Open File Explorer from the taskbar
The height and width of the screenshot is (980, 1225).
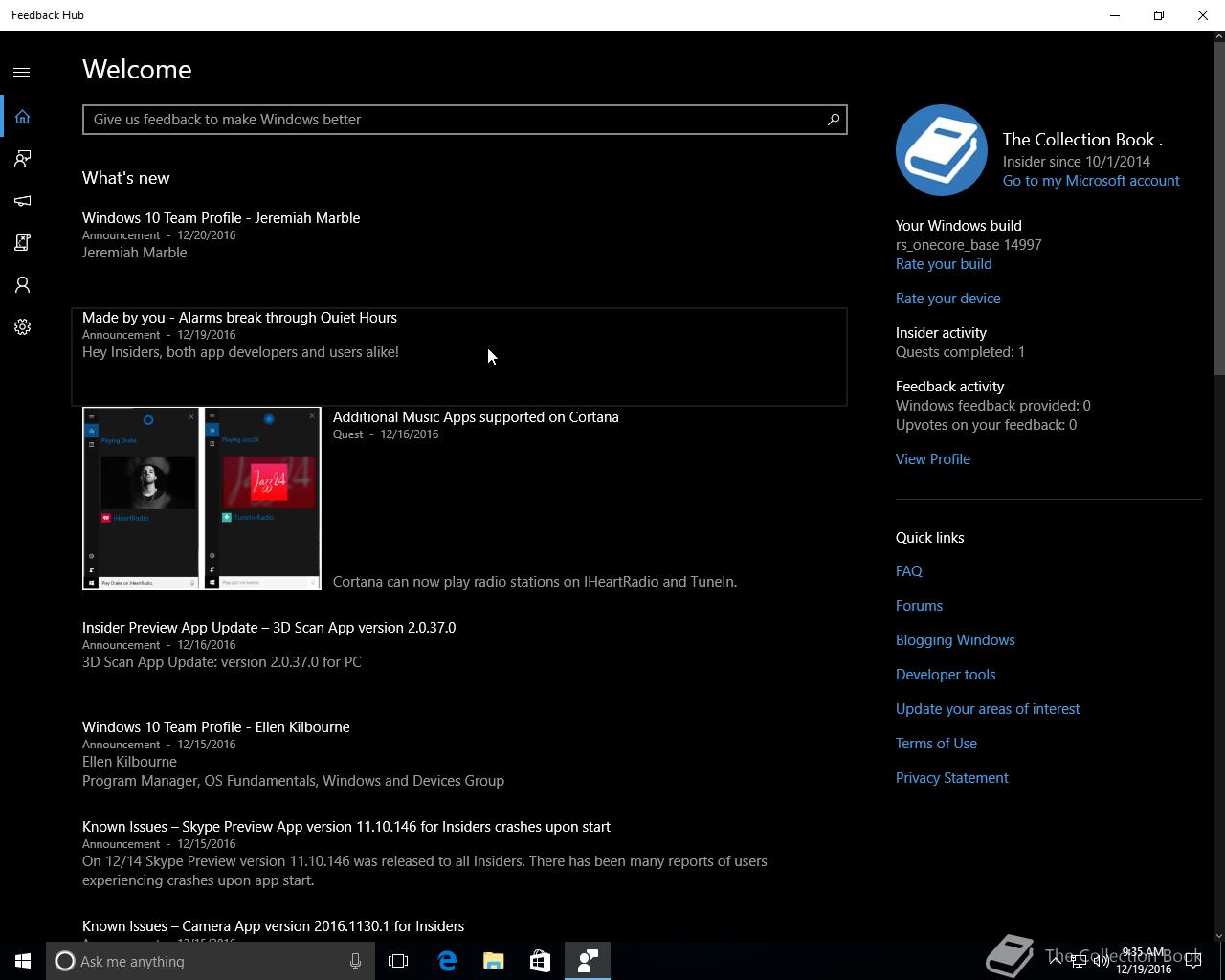(x=494, y=961)
